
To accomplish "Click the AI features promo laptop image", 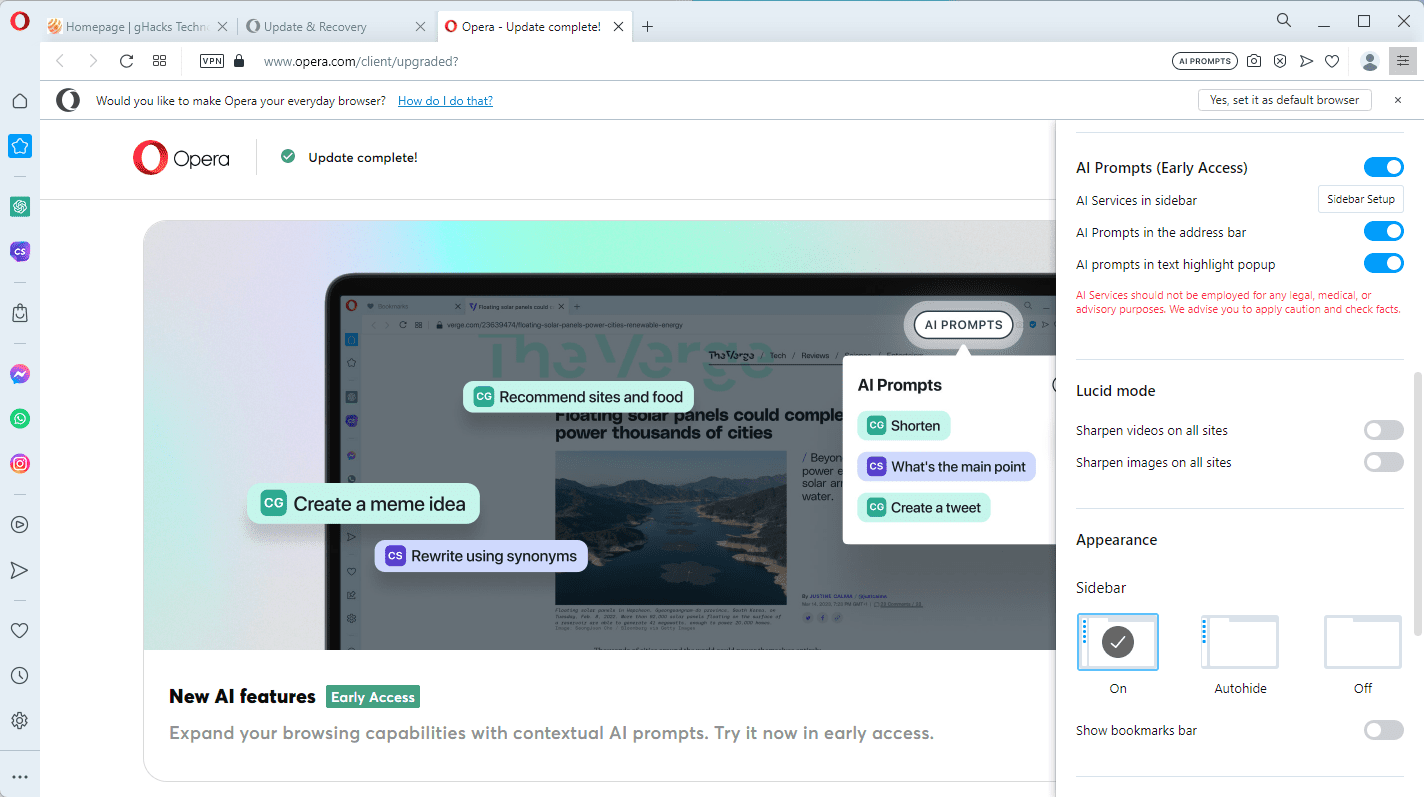I will pyautogui.click(x=600, y=435).
